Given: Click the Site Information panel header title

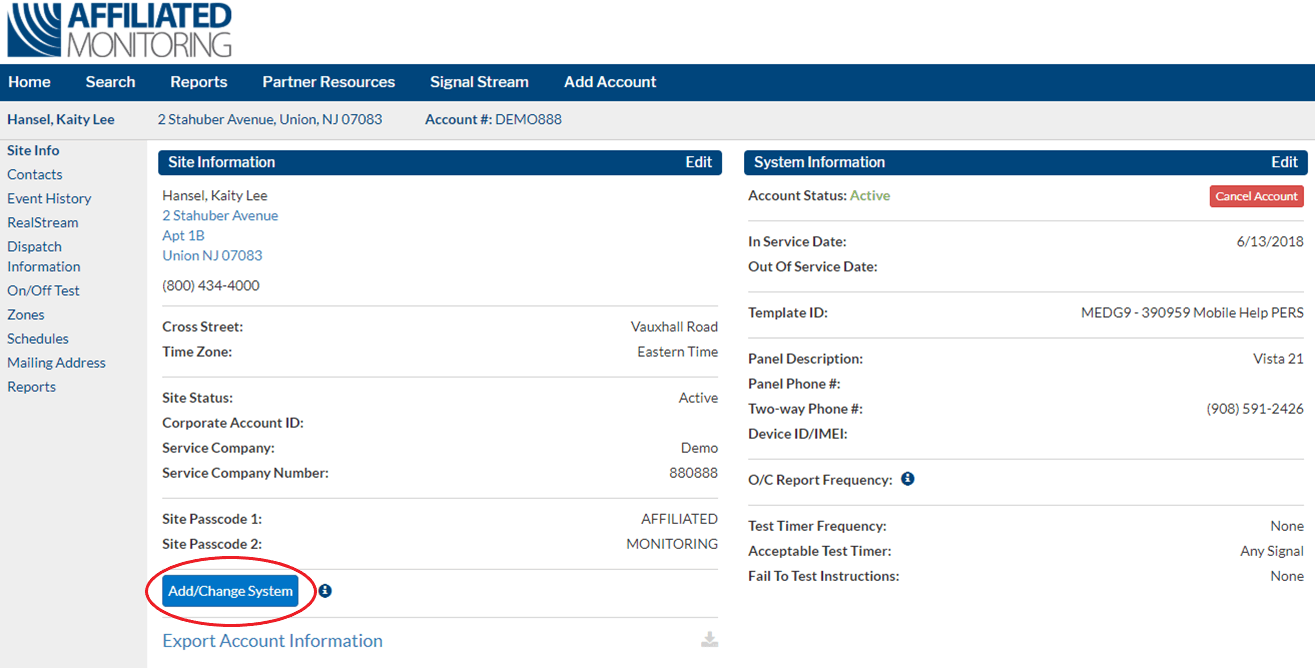Looking at the screenshot, I should click(221, 162).
